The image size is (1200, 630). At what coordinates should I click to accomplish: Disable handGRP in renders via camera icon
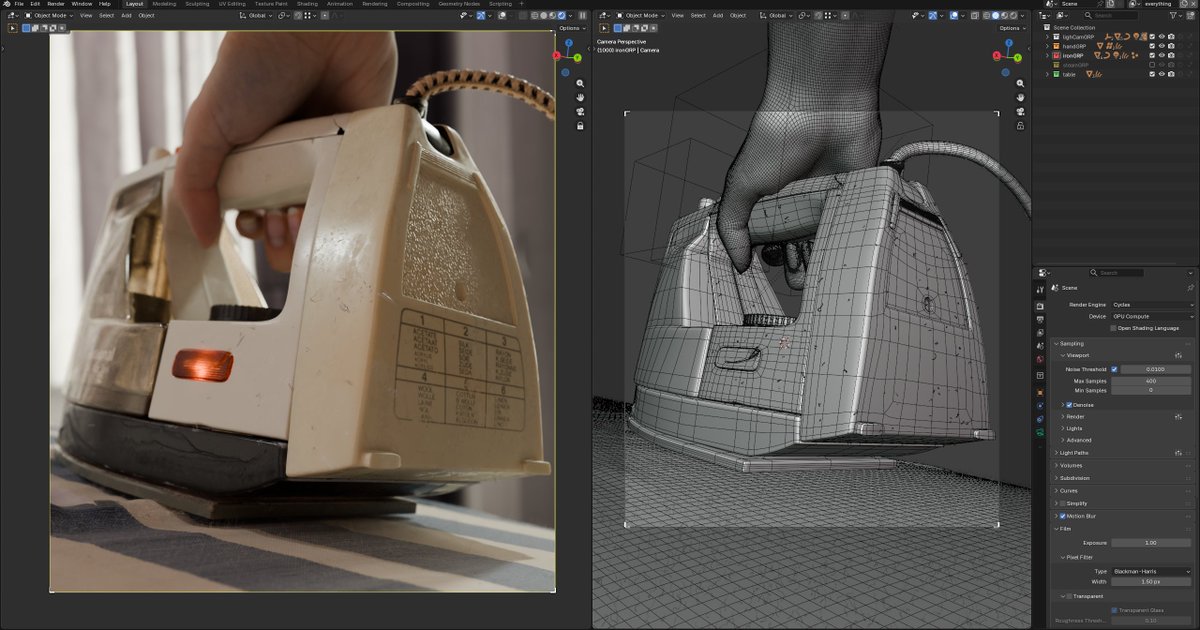[1171, 46]
